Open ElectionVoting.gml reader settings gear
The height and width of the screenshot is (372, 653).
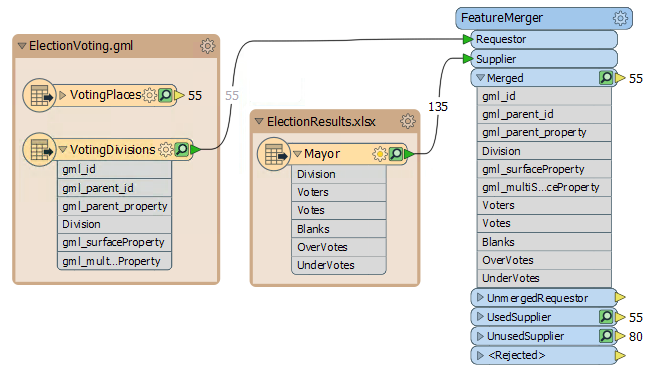click(x=207, y=46)
